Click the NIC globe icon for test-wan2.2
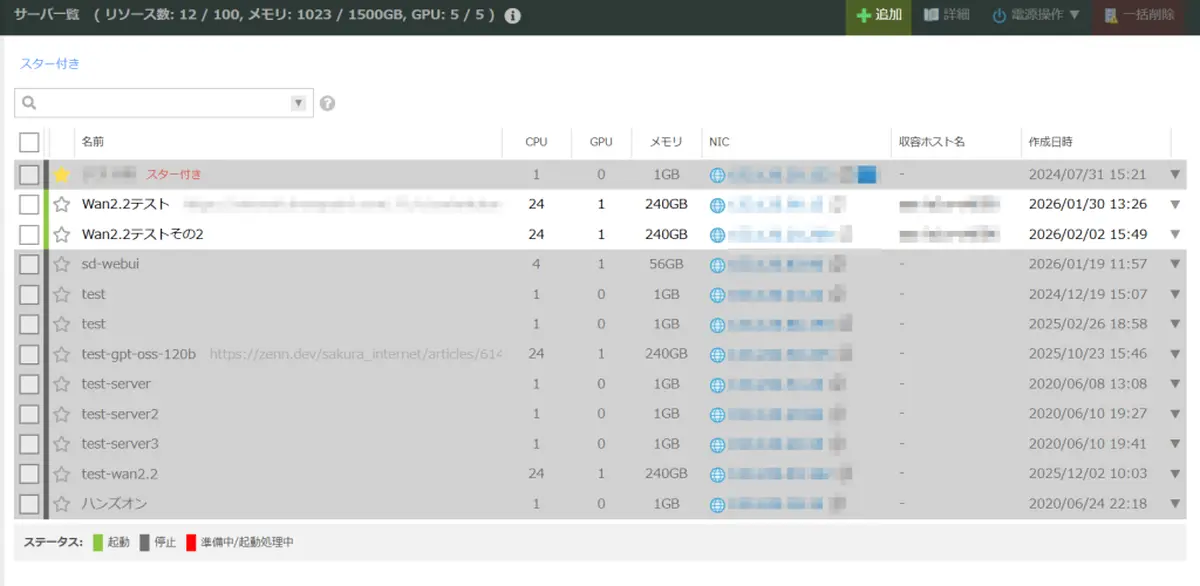Screen dimensions: 1200x586 tap(717, 474)
